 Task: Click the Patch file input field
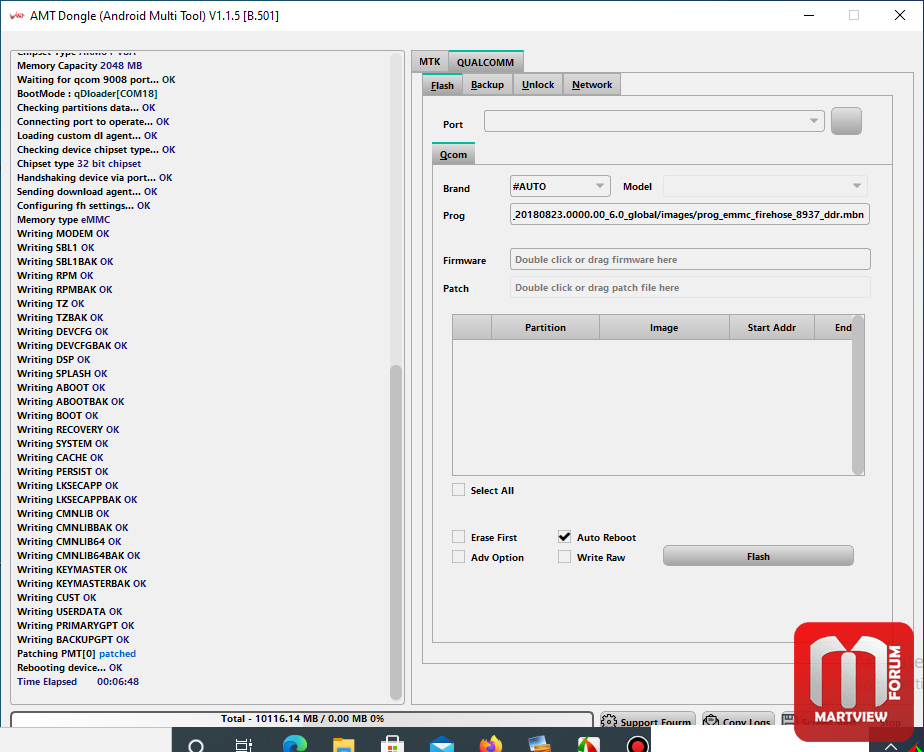coord(689,288)
